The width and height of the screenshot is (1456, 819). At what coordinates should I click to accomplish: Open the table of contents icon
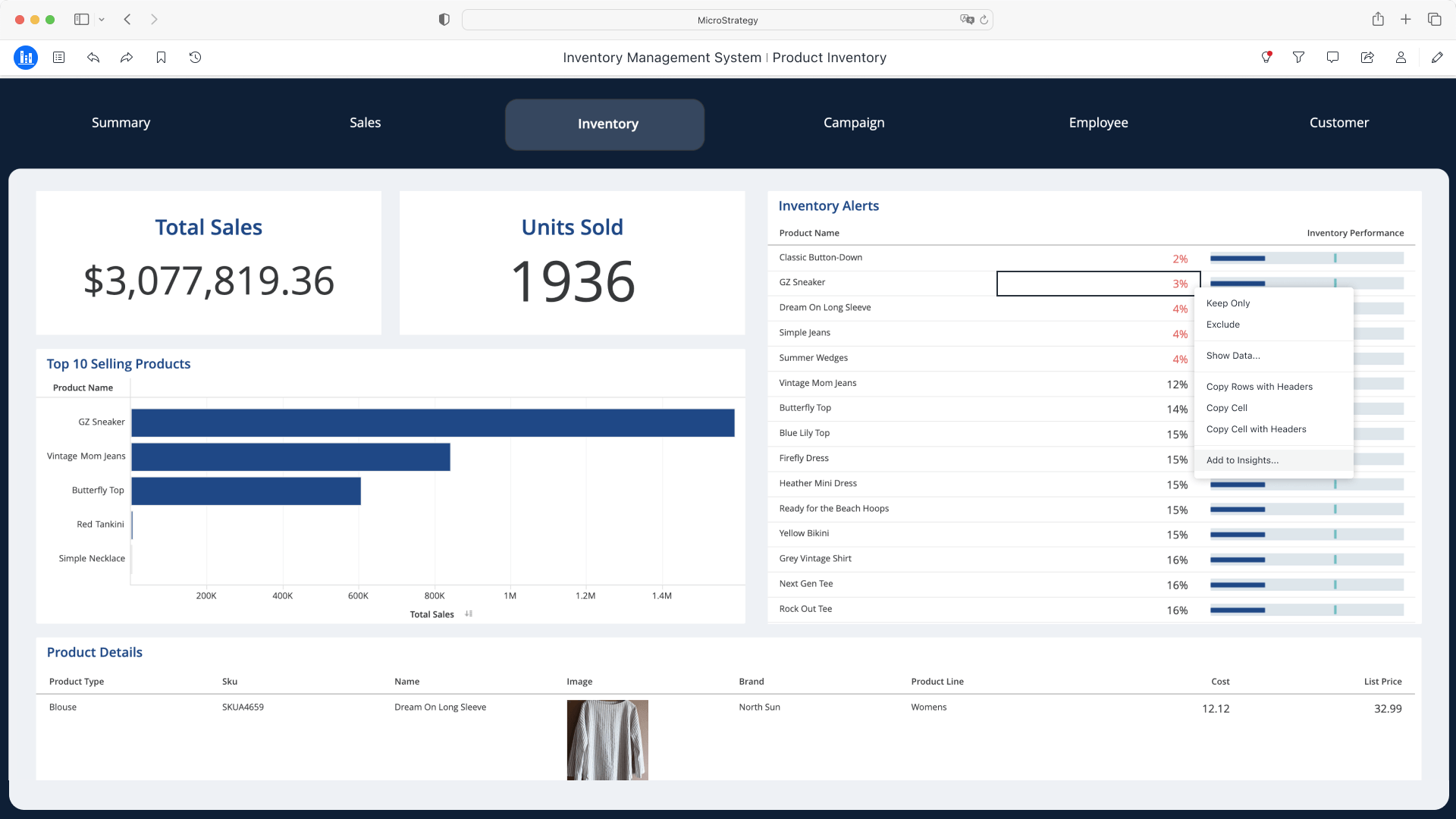(x=59, y=58)
